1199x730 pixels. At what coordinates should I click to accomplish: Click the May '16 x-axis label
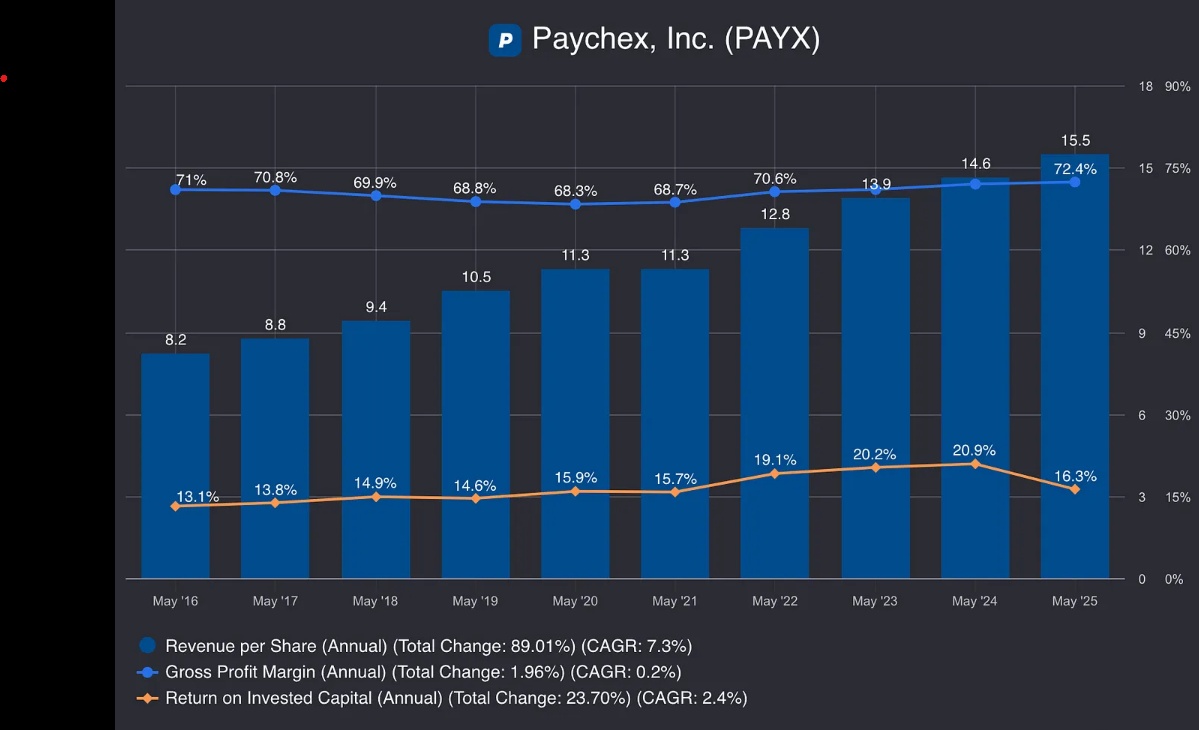pyautogui.click(x=175, y=601)
